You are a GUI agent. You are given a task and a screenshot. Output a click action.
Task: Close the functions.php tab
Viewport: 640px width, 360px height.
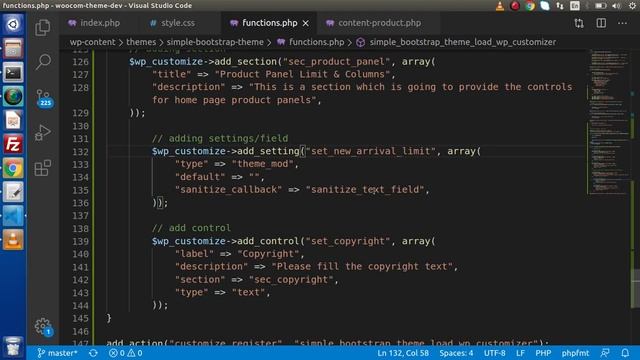[306, 23]
